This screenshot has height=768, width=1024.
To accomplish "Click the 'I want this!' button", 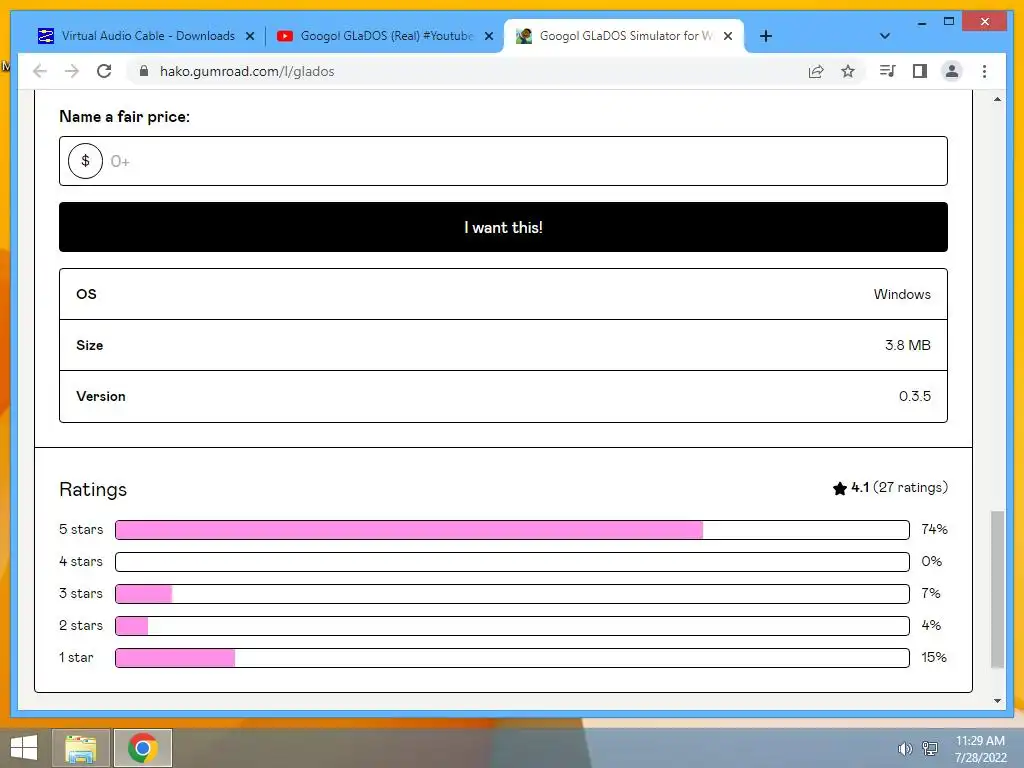I will (x=503, y=227).
